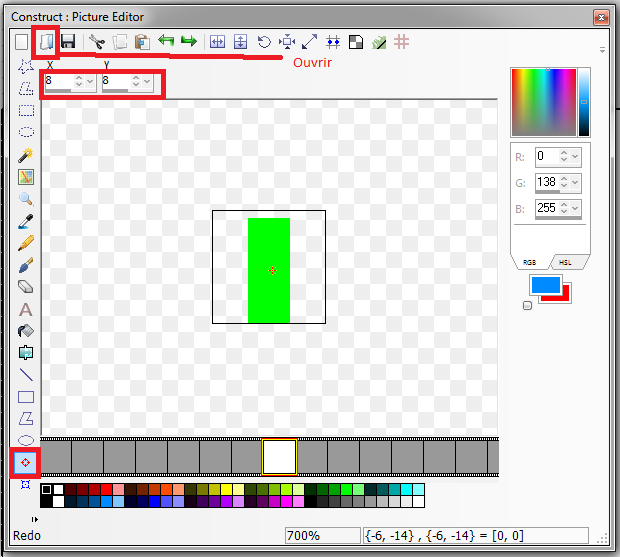Open the G value dropdown
The height and width of the screenshot is (557, 620).
click(575, 182)
